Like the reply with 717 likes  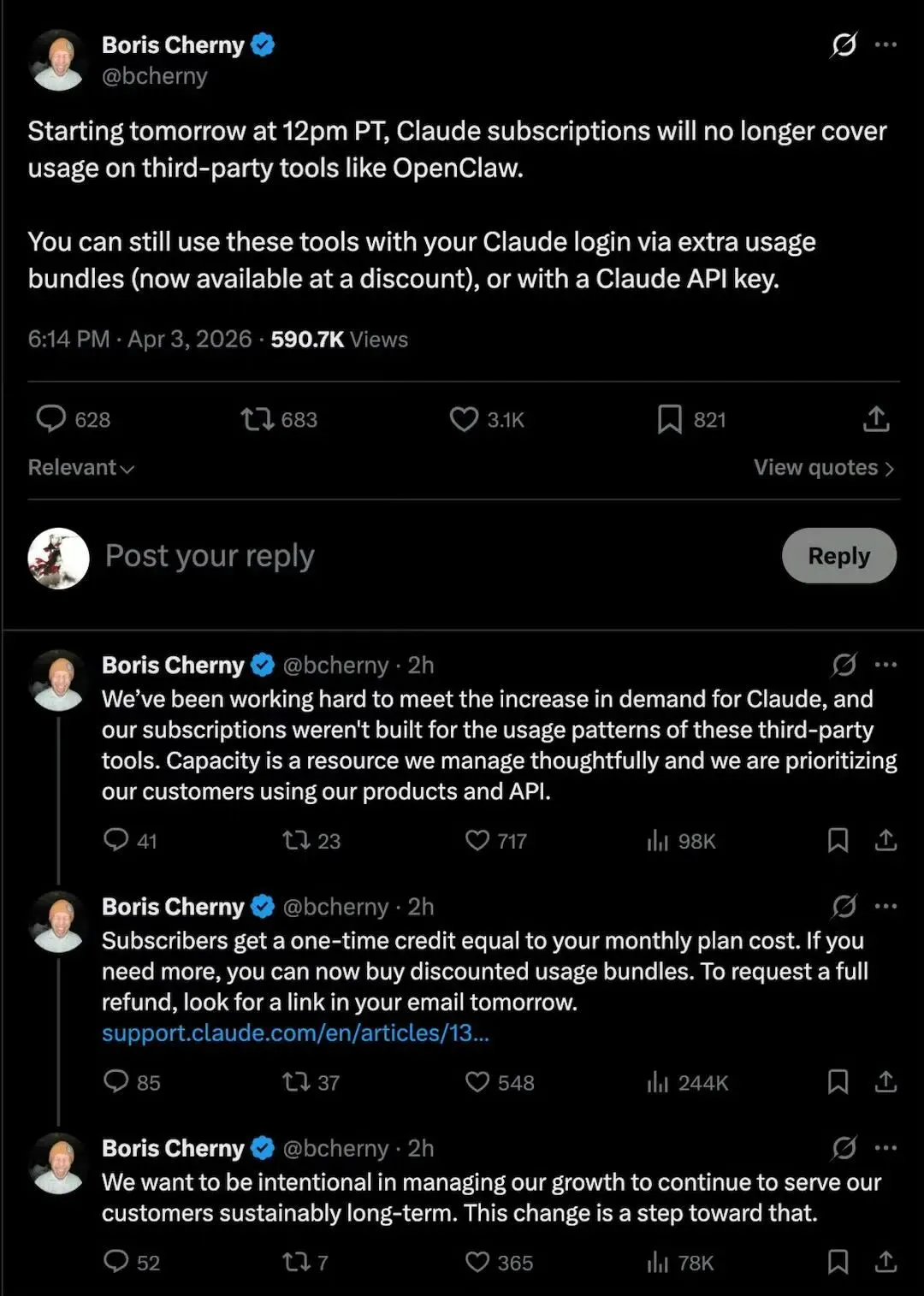tap(477, 841)
